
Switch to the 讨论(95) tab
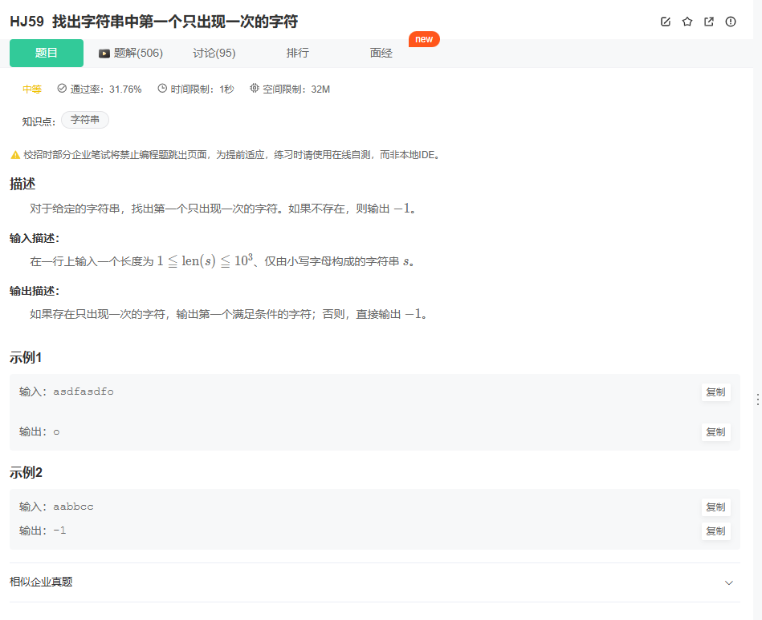(x=214, y=53)
